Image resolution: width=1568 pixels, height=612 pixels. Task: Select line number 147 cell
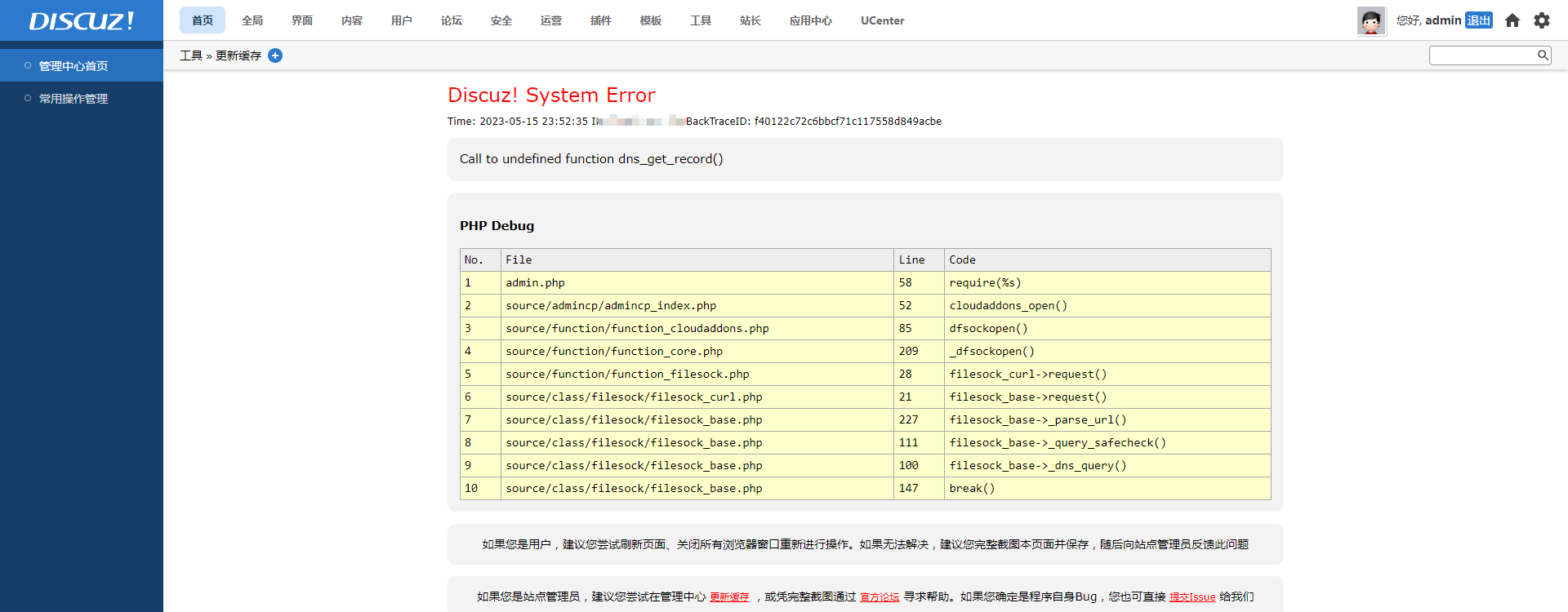pyautogui.click(x=920, y=488)
